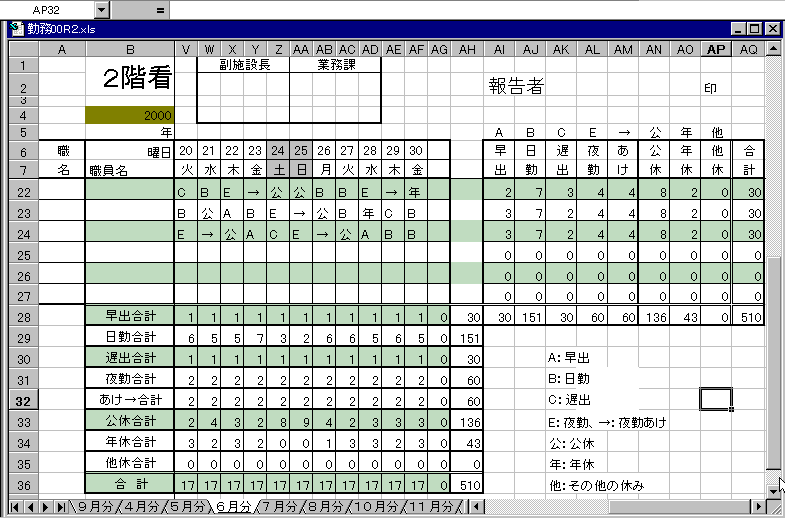Click first sheet tab navigation arrow
Image resolution: width=785 pixels, height=519 pixels.
coord(15,507)
